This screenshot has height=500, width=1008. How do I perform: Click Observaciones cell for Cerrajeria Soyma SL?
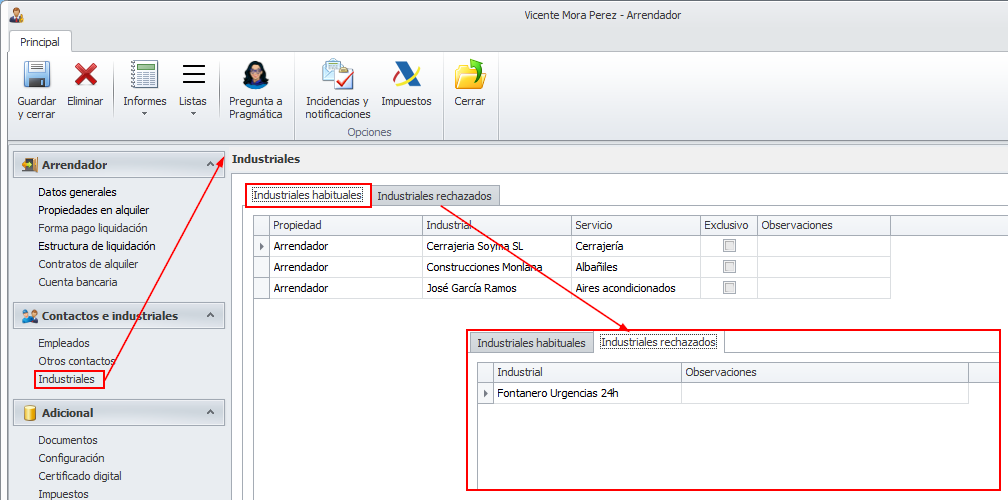[824, 246]
